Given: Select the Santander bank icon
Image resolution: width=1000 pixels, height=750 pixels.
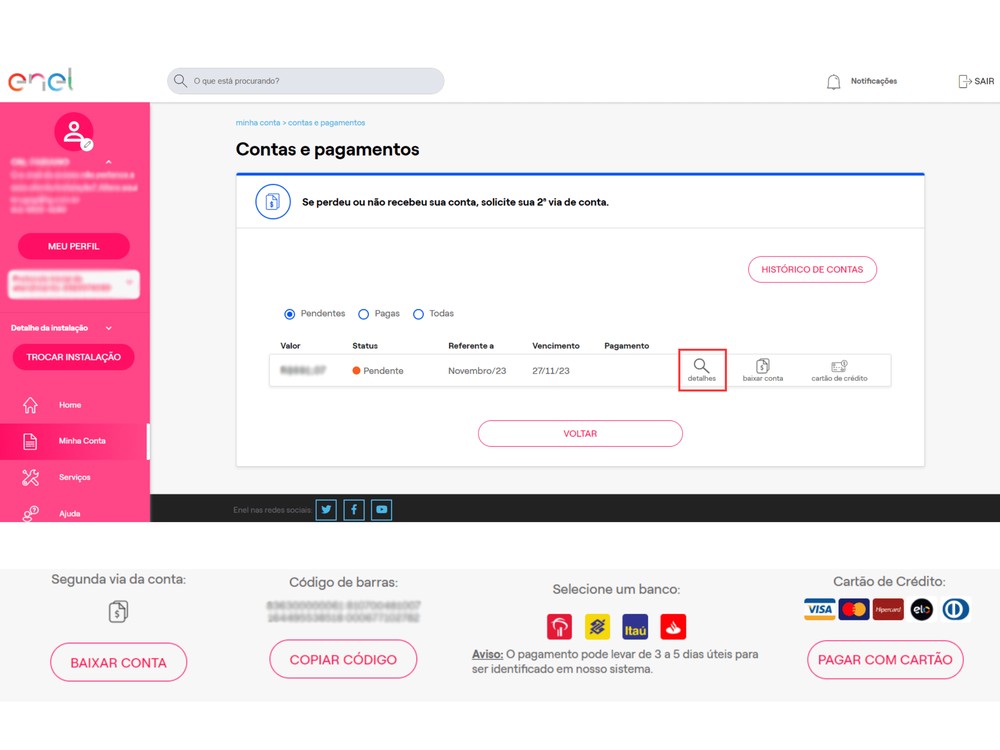Looking at the screenshot, I should coord(673,627).
